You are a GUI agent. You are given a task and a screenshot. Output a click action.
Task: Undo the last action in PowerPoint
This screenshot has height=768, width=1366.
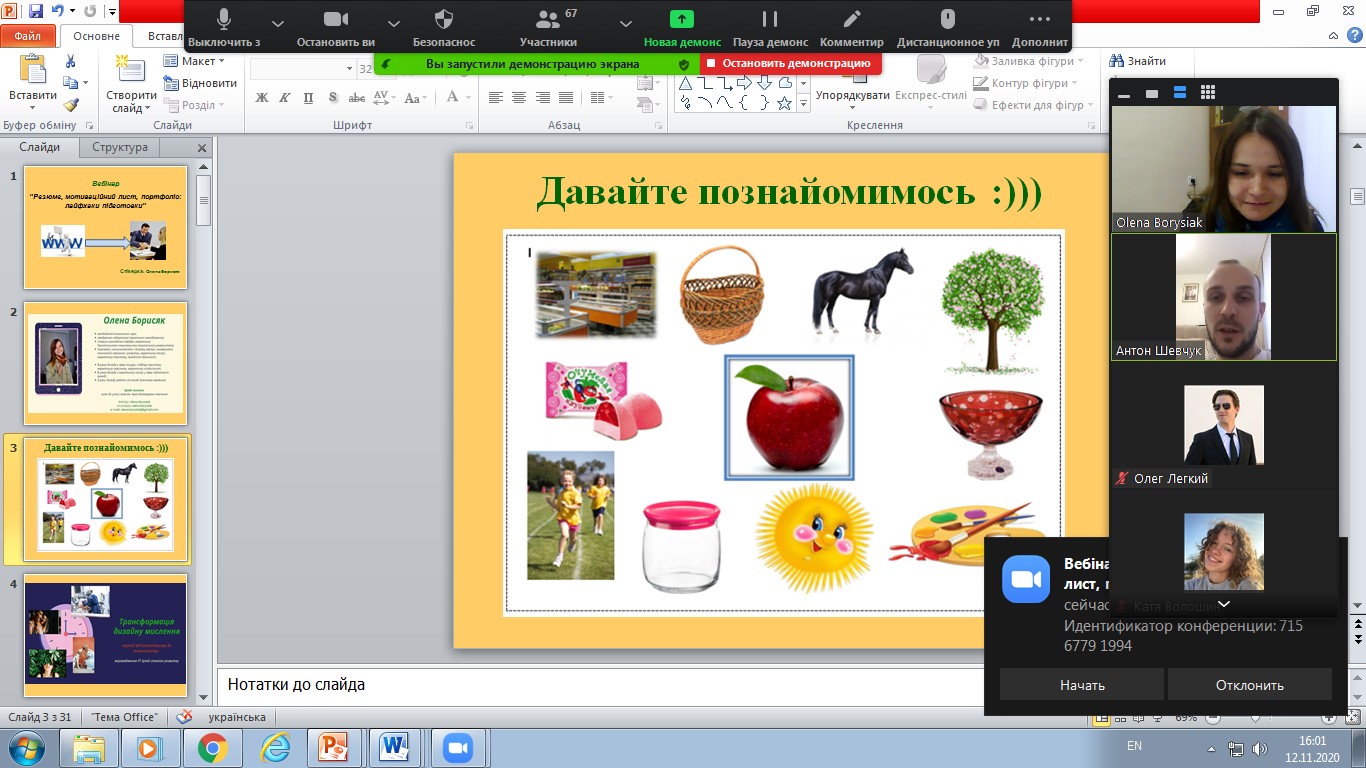[58, 11]
